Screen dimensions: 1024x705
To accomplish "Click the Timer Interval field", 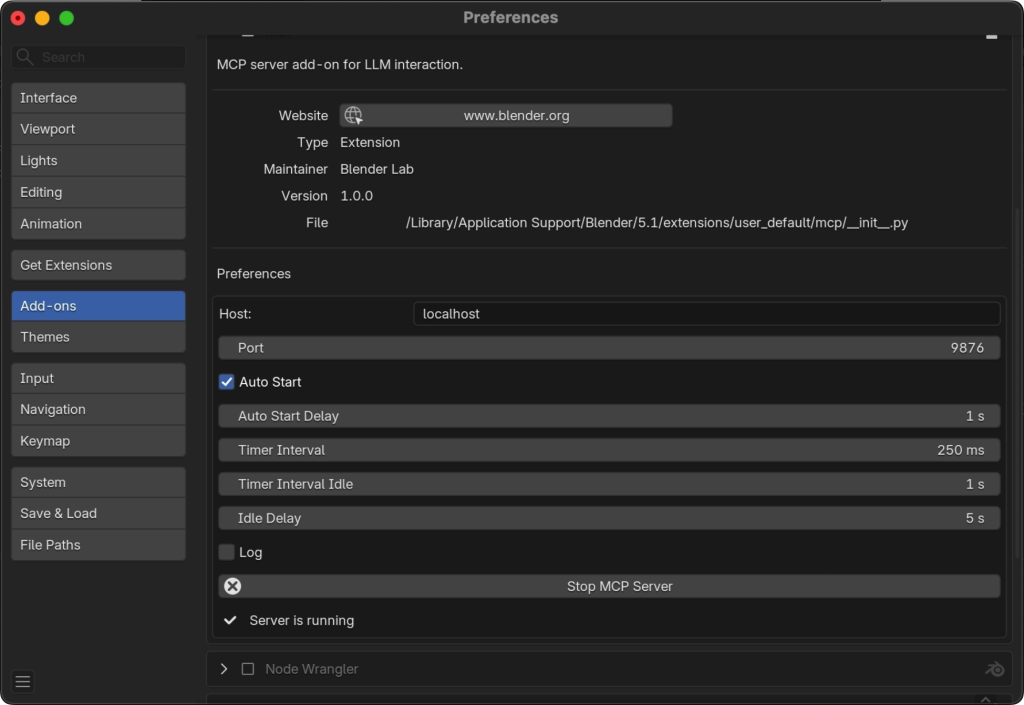I will point(609,450).
